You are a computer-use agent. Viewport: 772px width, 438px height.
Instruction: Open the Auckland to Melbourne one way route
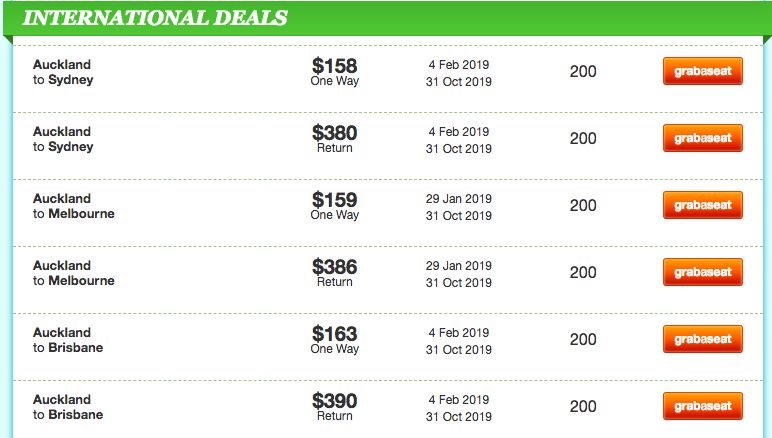(x=74, y=206)
